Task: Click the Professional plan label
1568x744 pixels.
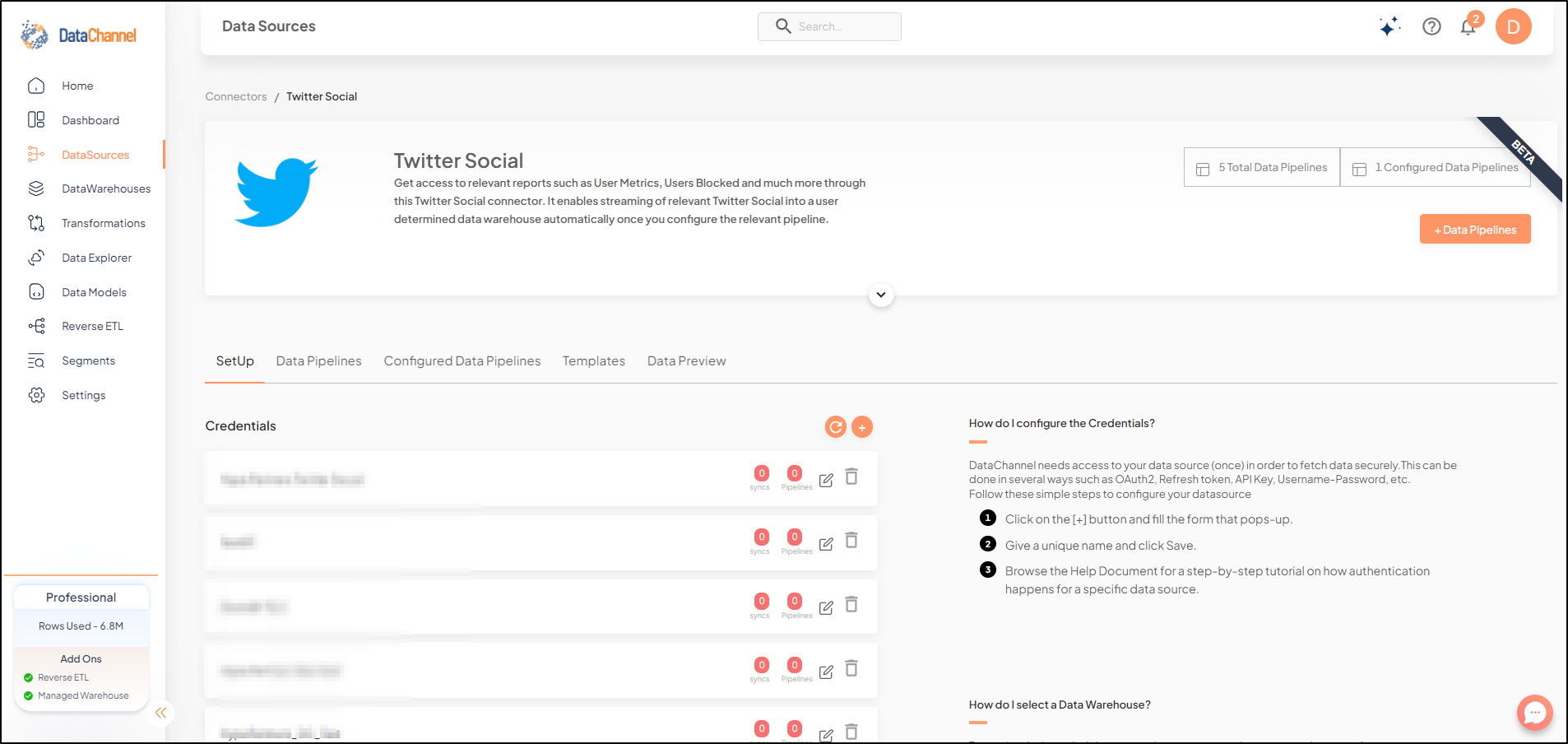Action: pyautogui.click(x=81, y=598)
